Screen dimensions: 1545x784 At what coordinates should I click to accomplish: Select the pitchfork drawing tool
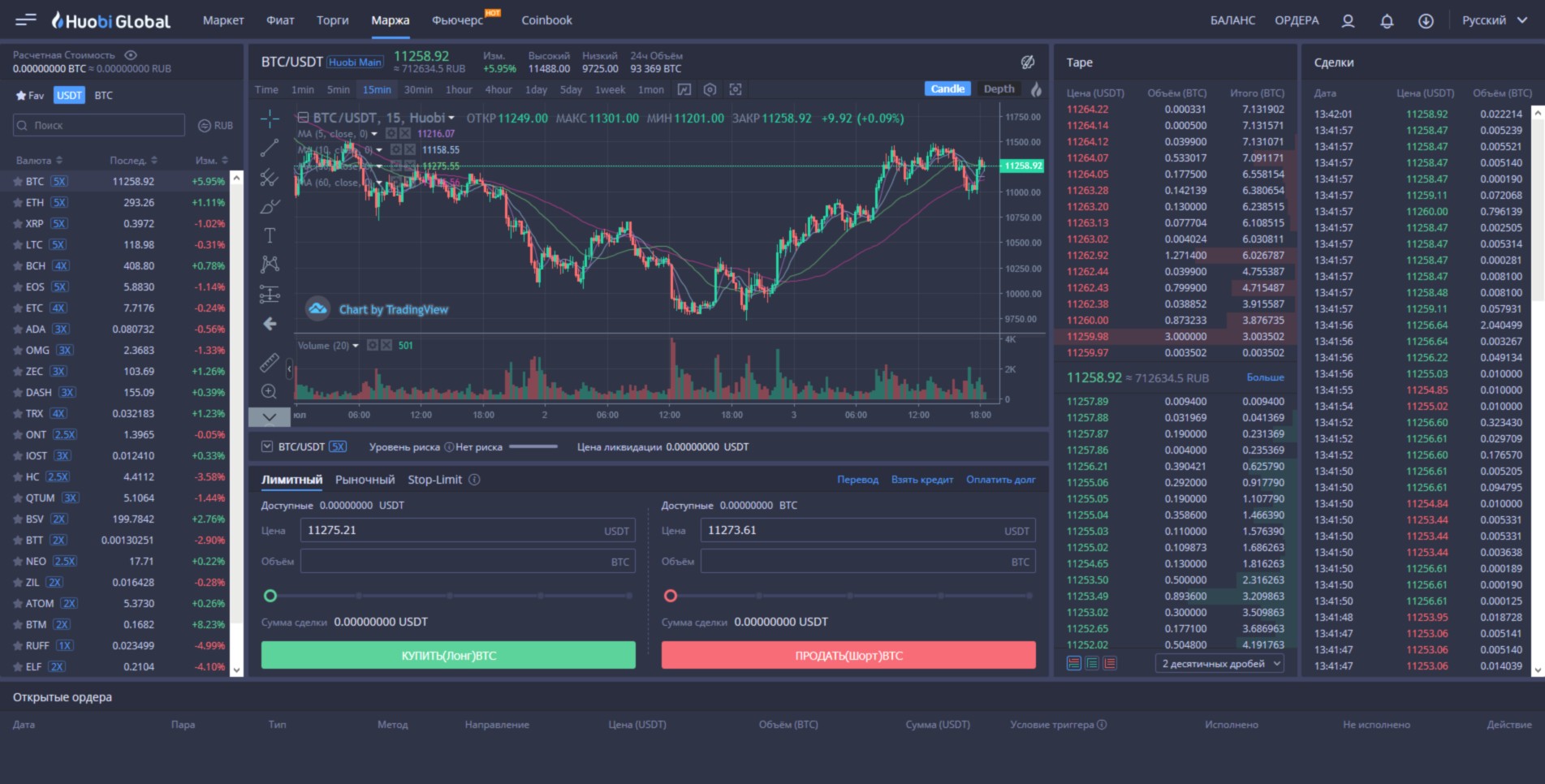point(270,177)
